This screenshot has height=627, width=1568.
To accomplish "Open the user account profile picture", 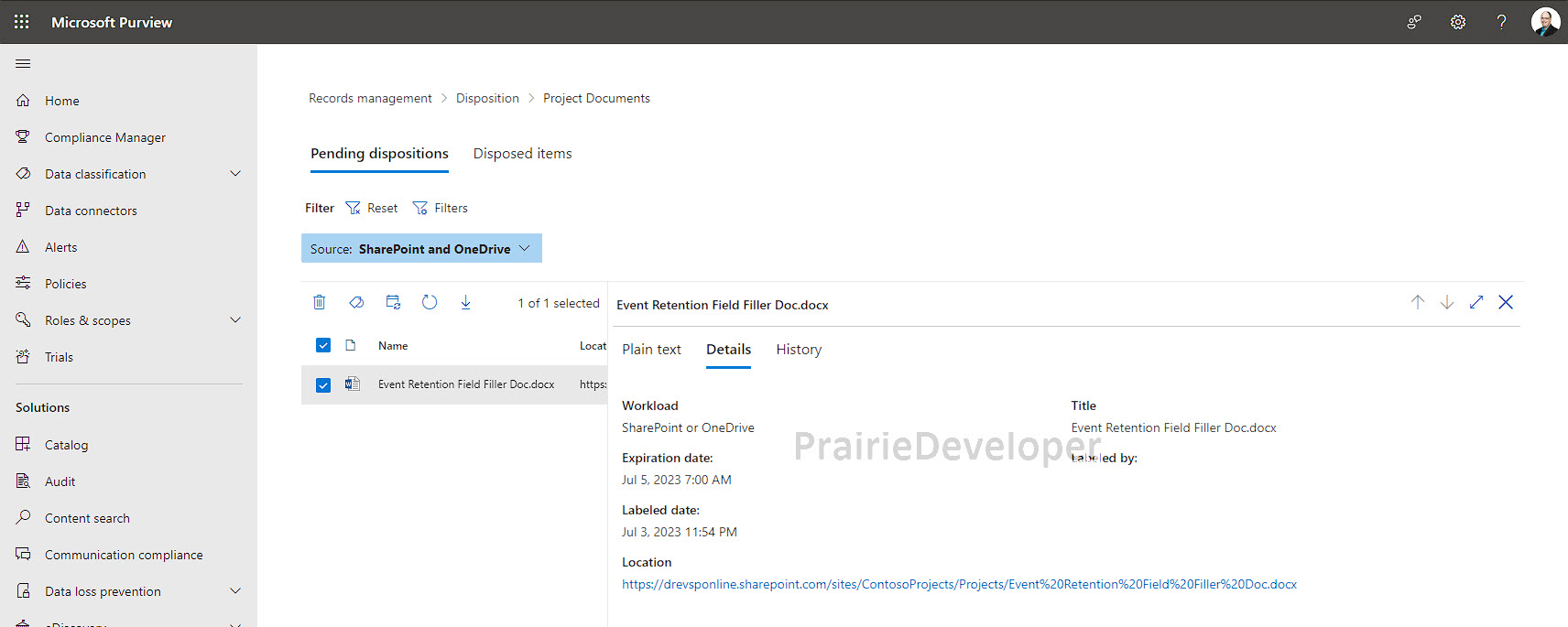I will tap(1546, 22).
